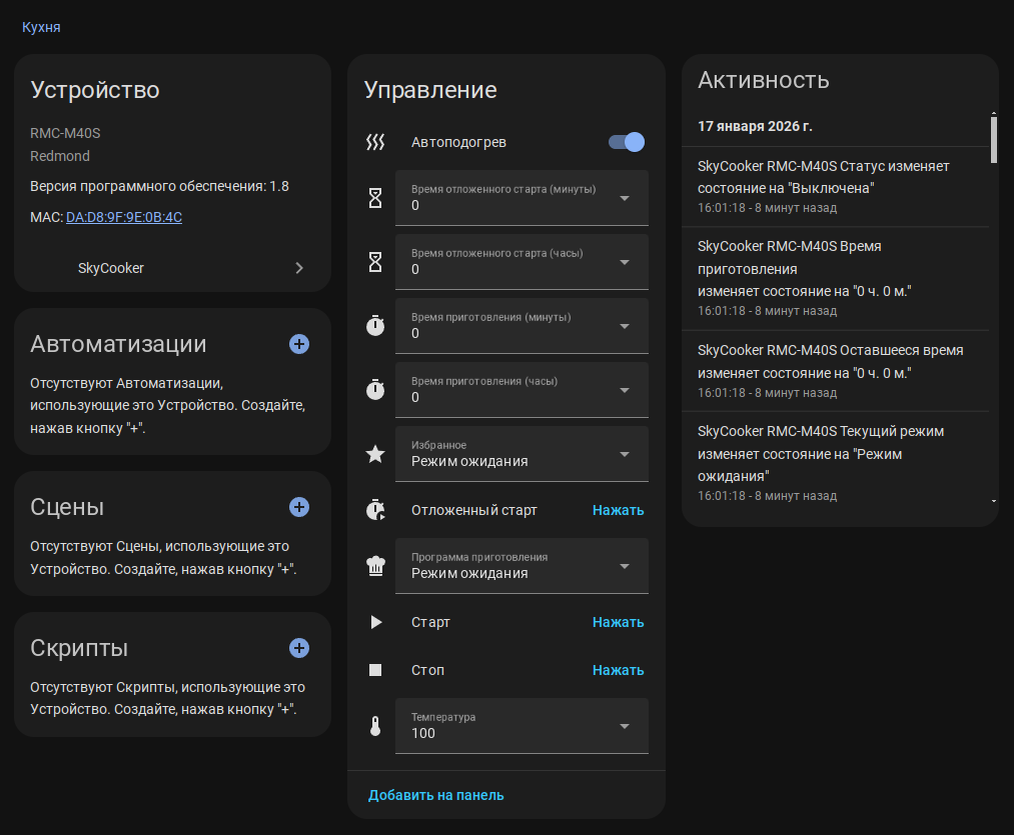Image resolution: width=1014 pixels, height=835 pixels.
Task: Add a script with the plus icon
Action: pos(299,648)
